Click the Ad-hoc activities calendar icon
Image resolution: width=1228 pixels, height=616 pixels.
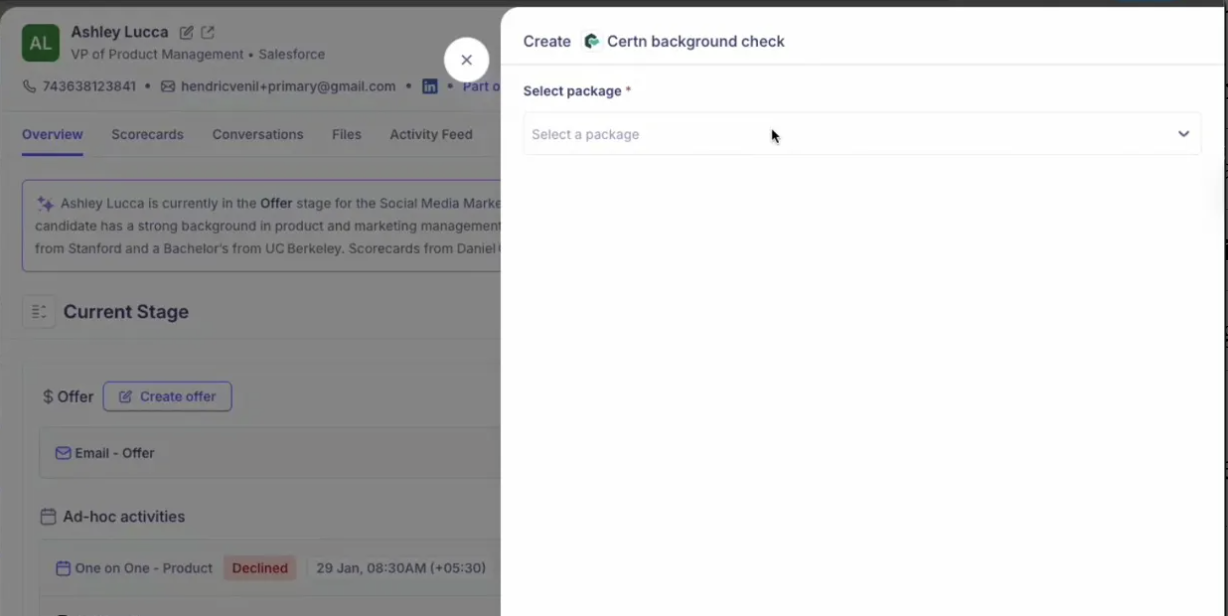pos(48,517)
